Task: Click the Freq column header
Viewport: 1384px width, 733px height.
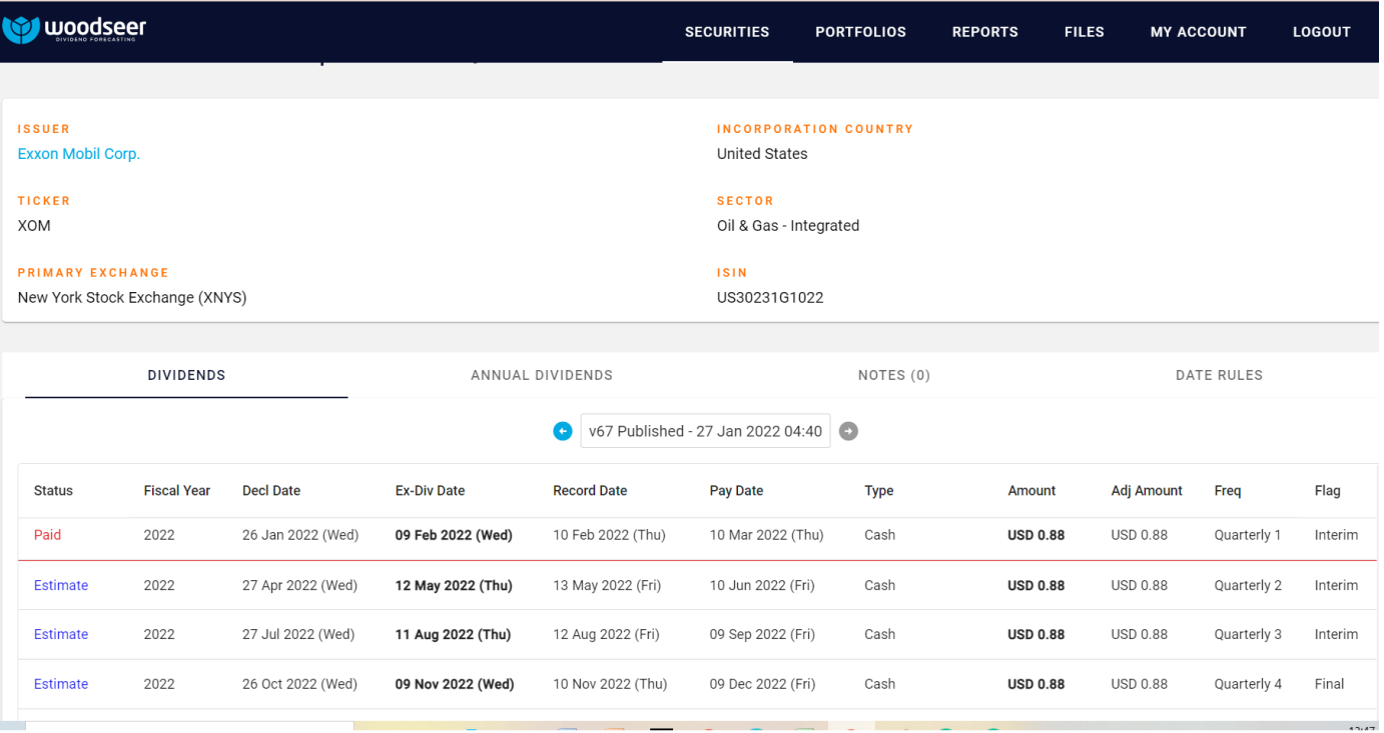Action: point(1227,491)
